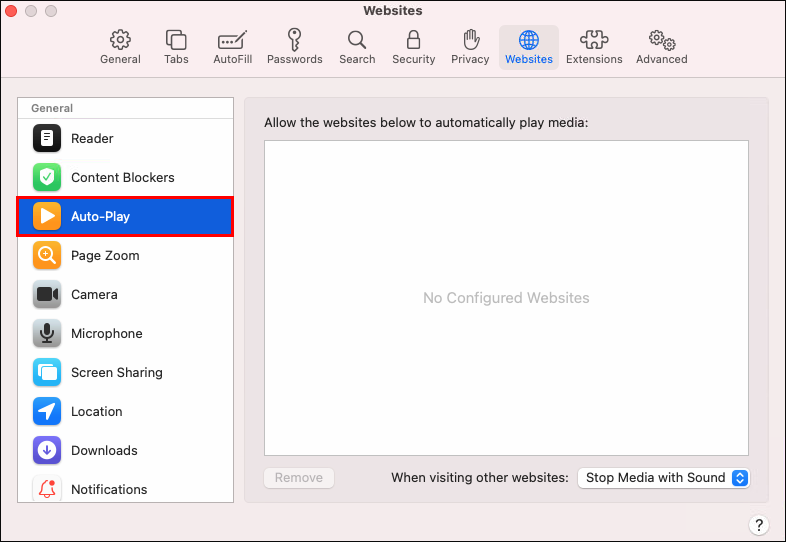Select Downloads in the sidebar
786x542 pixels.
[x=125, y=451]
